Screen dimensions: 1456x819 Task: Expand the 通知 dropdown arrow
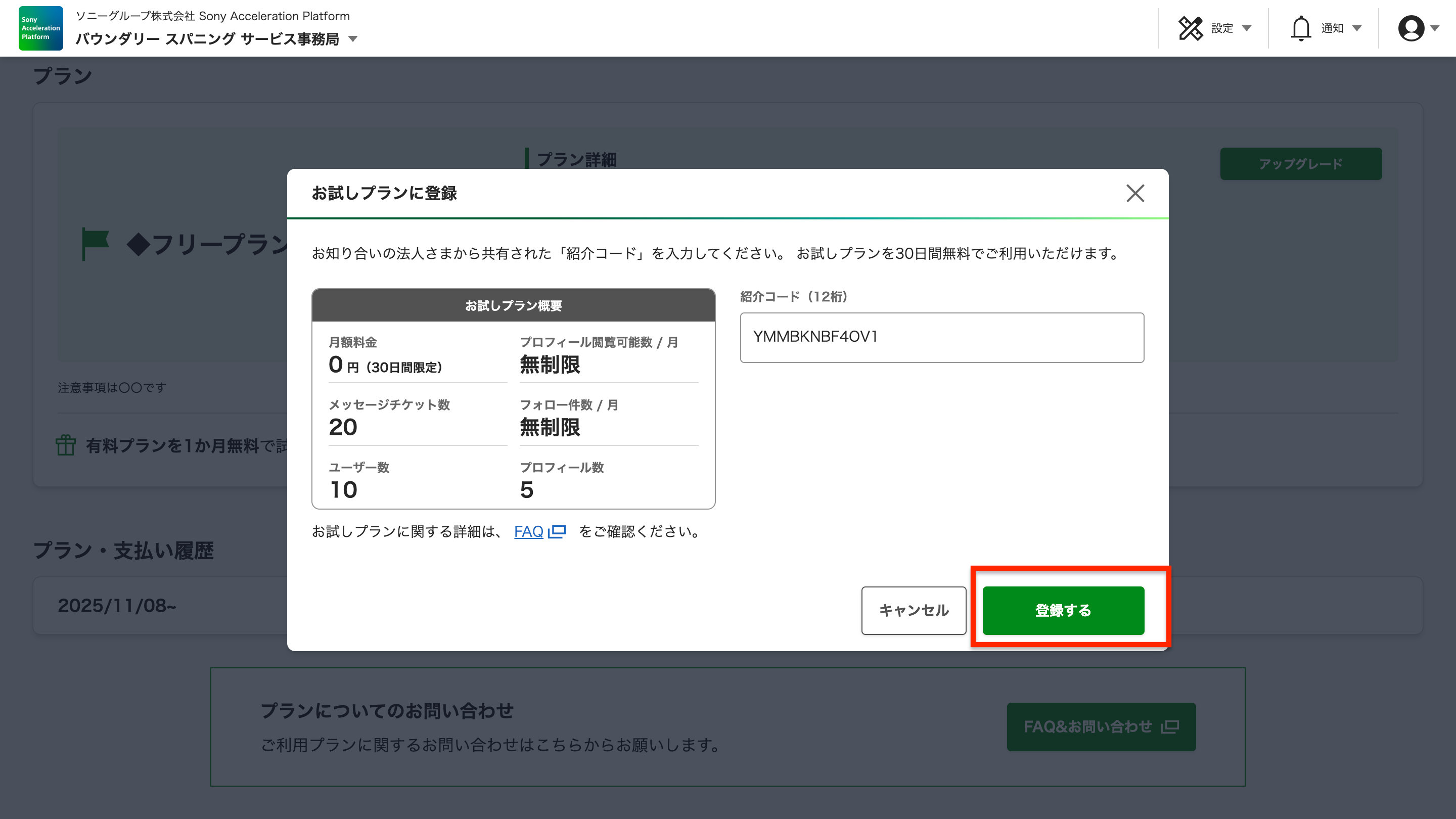pos(1356,28)
